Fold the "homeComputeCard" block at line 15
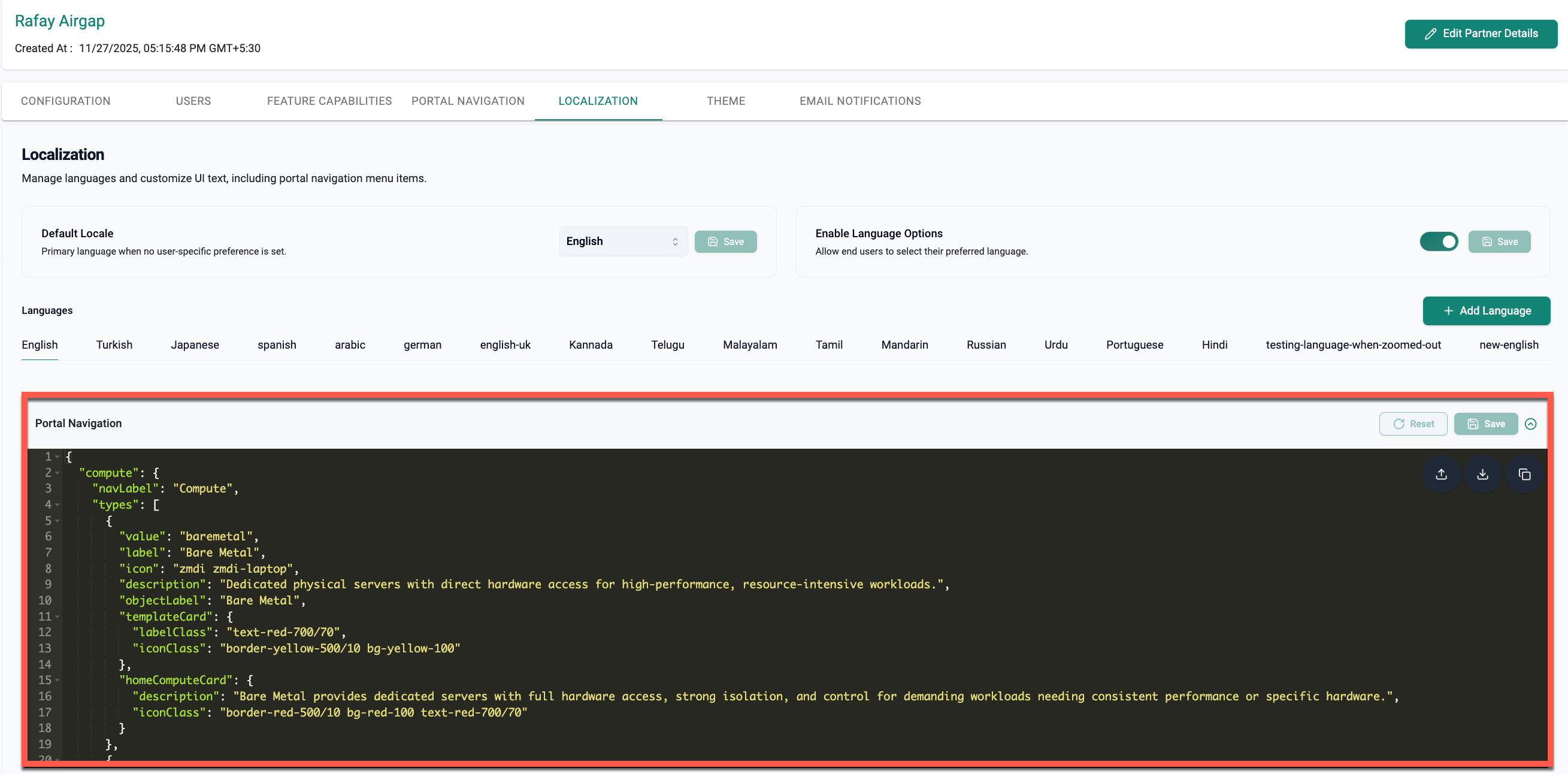The height and width of the screenshot is (774, 1568). (57, 680)
